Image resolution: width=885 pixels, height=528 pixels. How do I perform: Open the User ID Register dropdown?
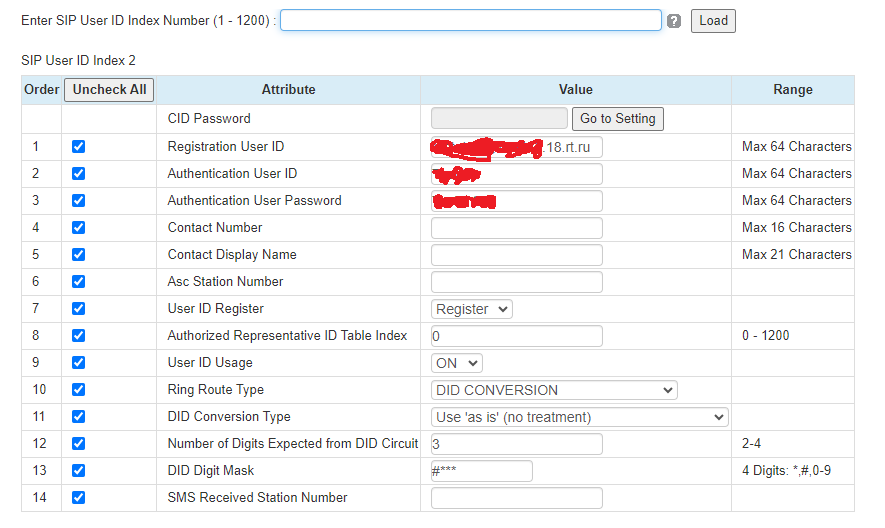[x=471, y=309]
